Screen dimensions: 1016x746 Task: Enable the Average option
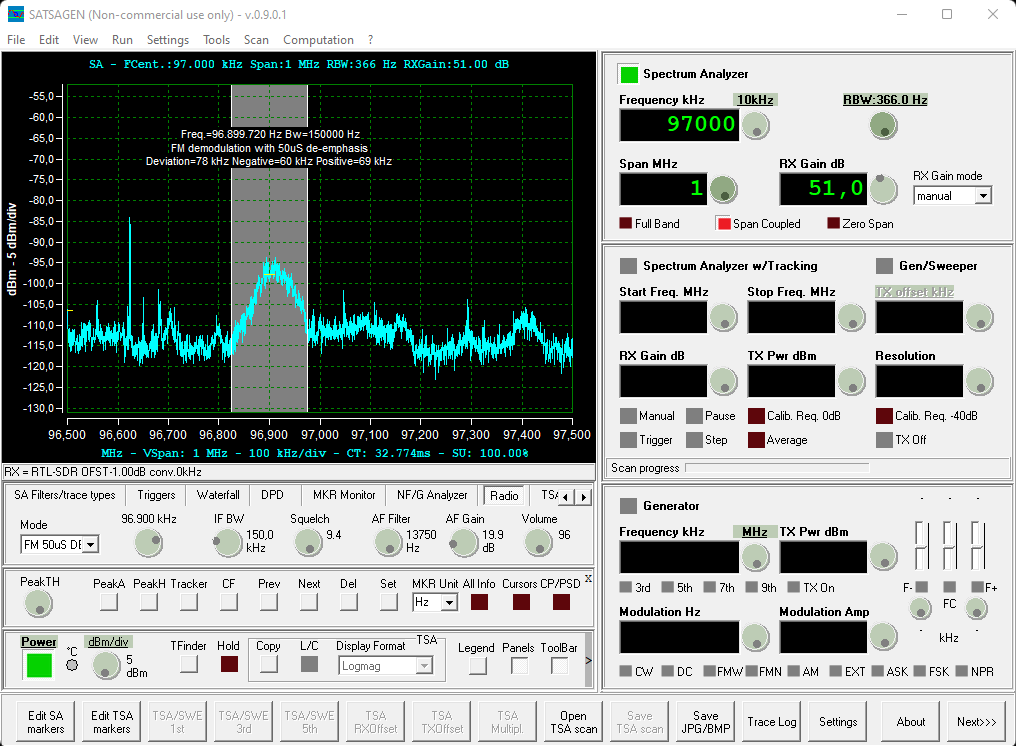pos(756,440)
